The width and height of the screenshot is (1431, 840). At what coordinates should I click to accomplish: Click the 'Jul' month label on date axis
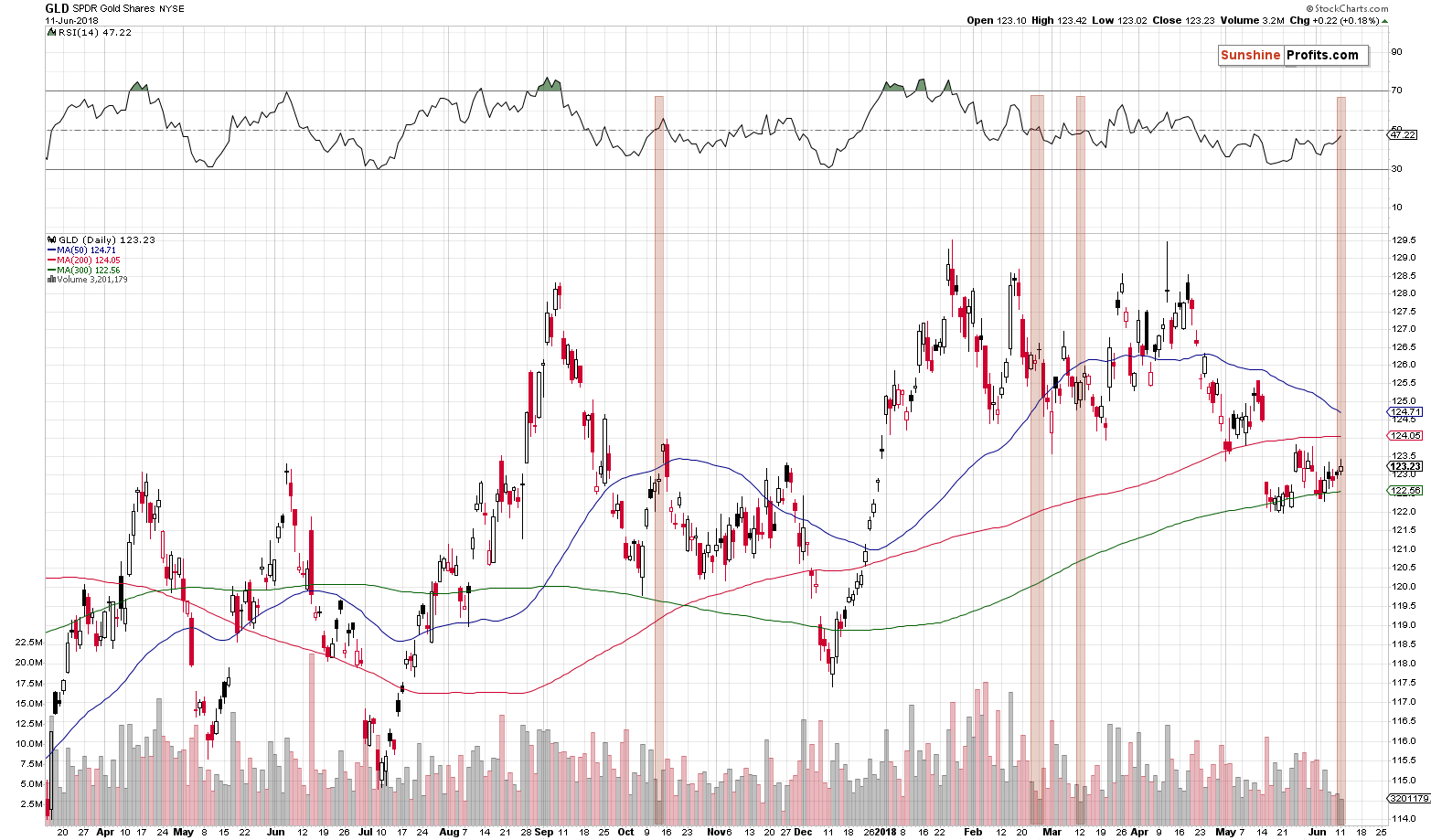[366, 833]
